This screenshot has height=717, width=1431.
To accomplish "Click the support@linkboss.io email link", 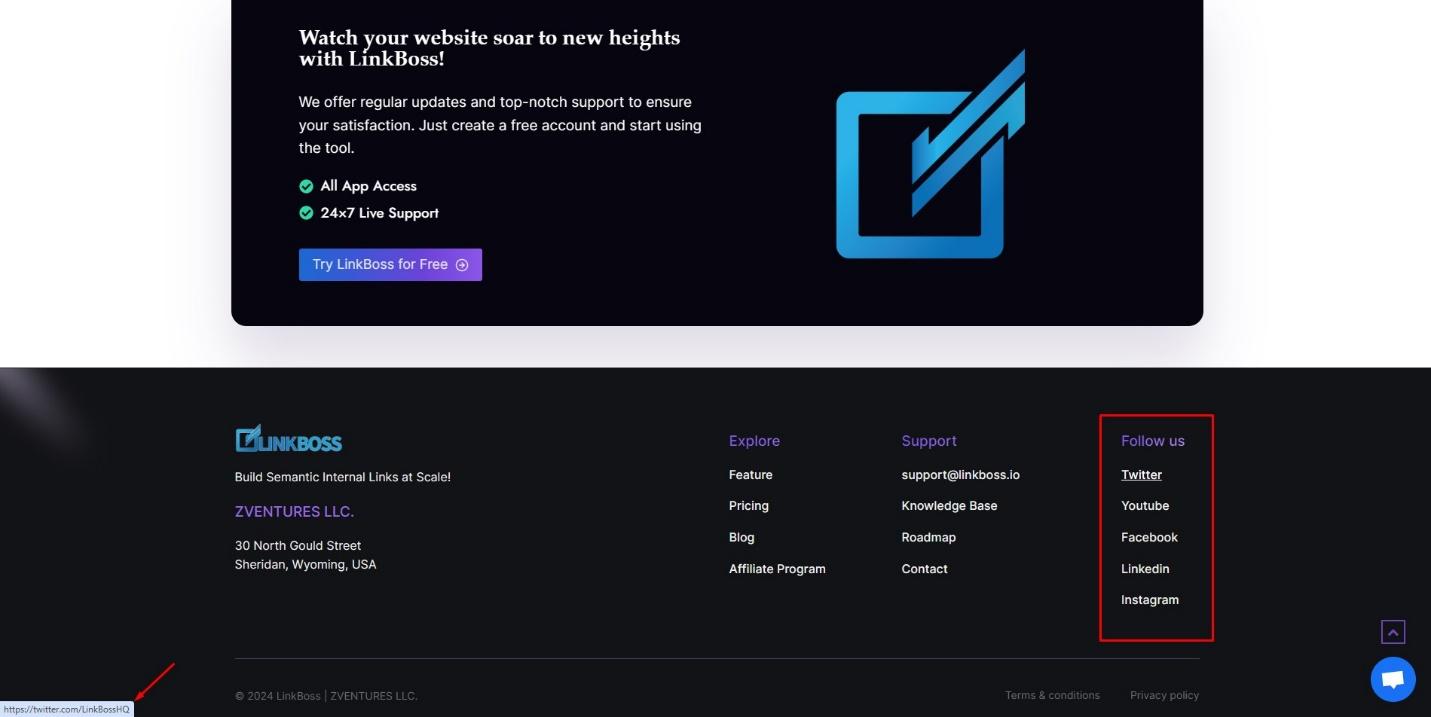I will [960, 475].
